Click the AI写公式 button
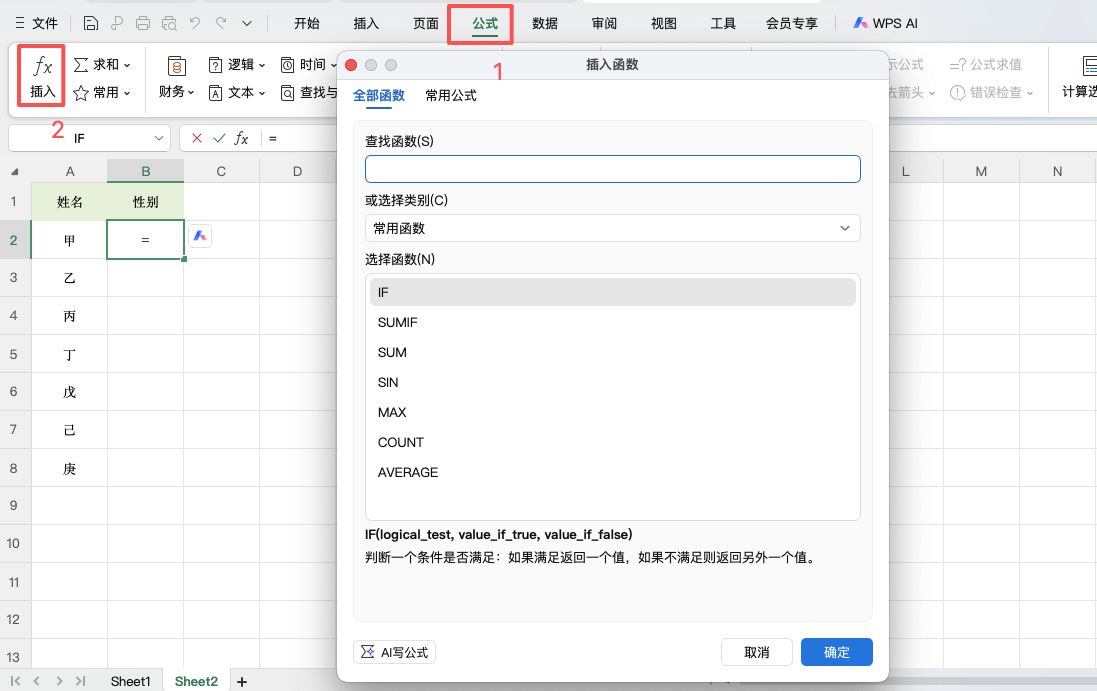 pyautogui.click(x=394, y=651)
